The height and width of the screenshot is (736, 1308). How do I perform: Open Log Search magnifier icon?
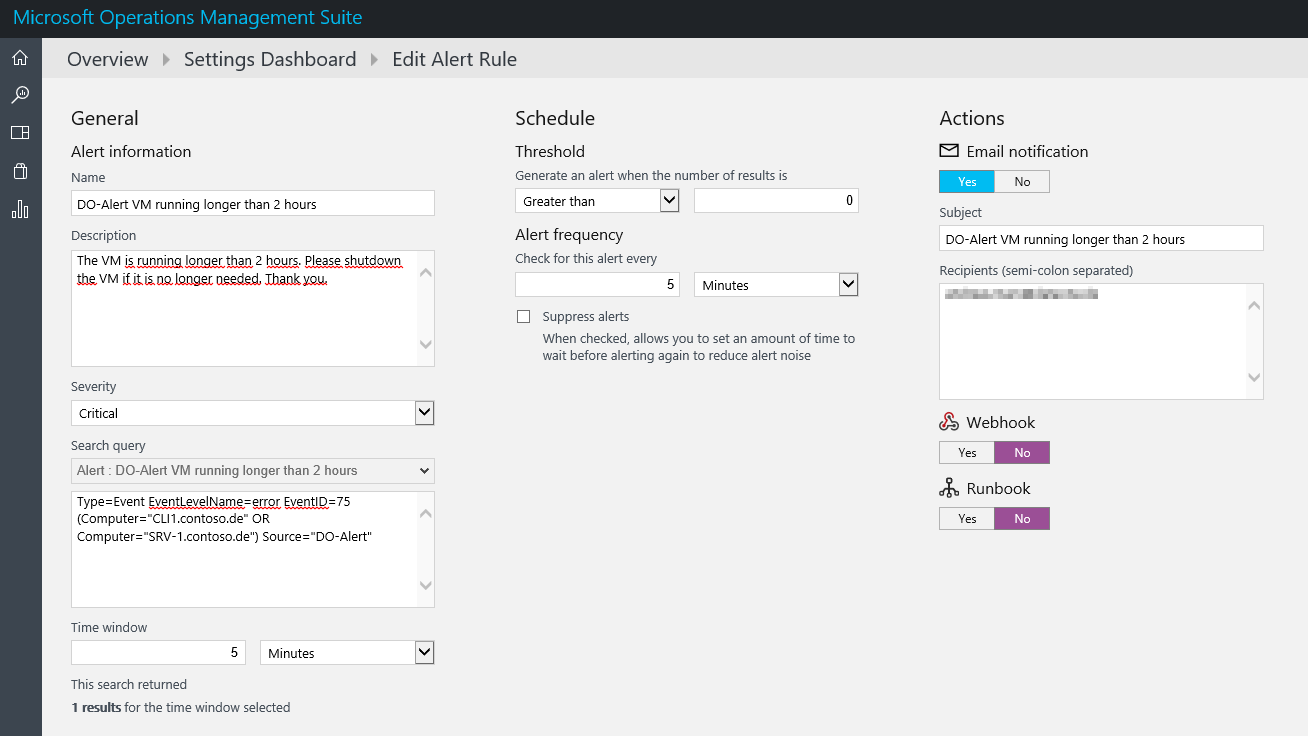tap(20, 95)
